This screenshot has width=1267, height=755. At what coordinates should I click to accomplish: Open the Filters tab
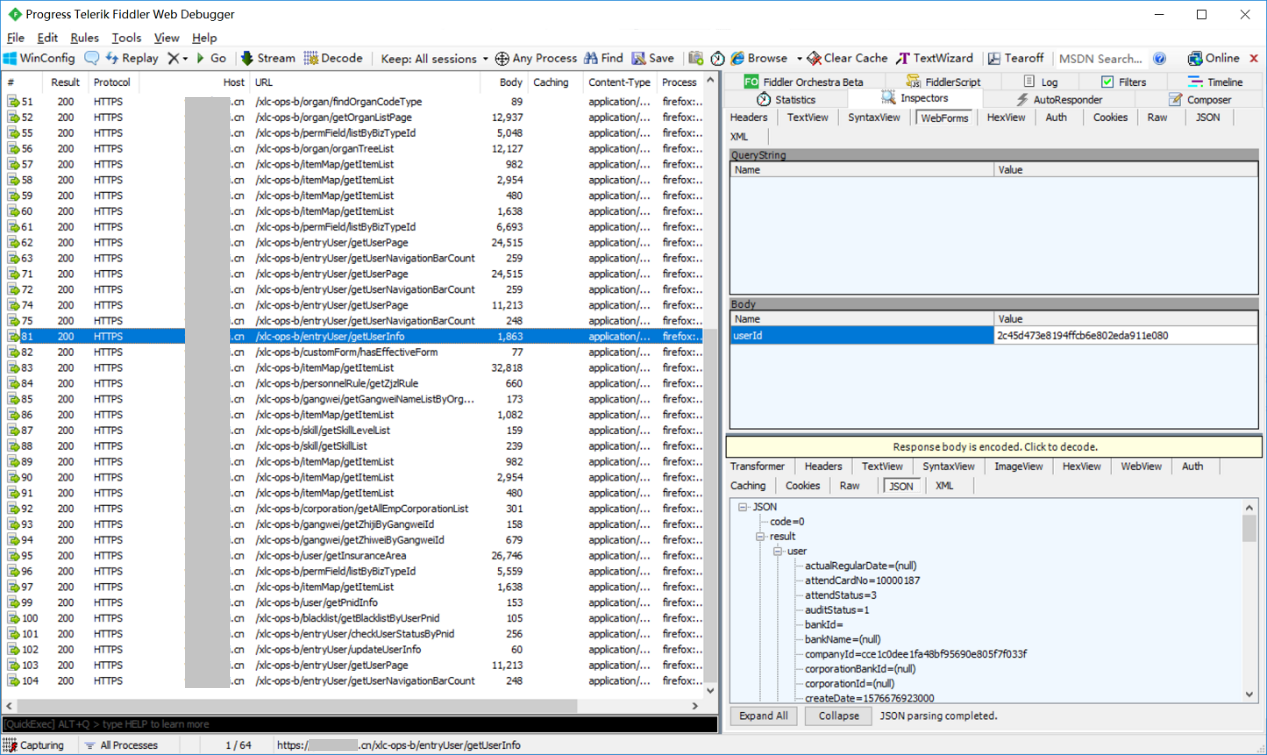tap(1123, 82)
